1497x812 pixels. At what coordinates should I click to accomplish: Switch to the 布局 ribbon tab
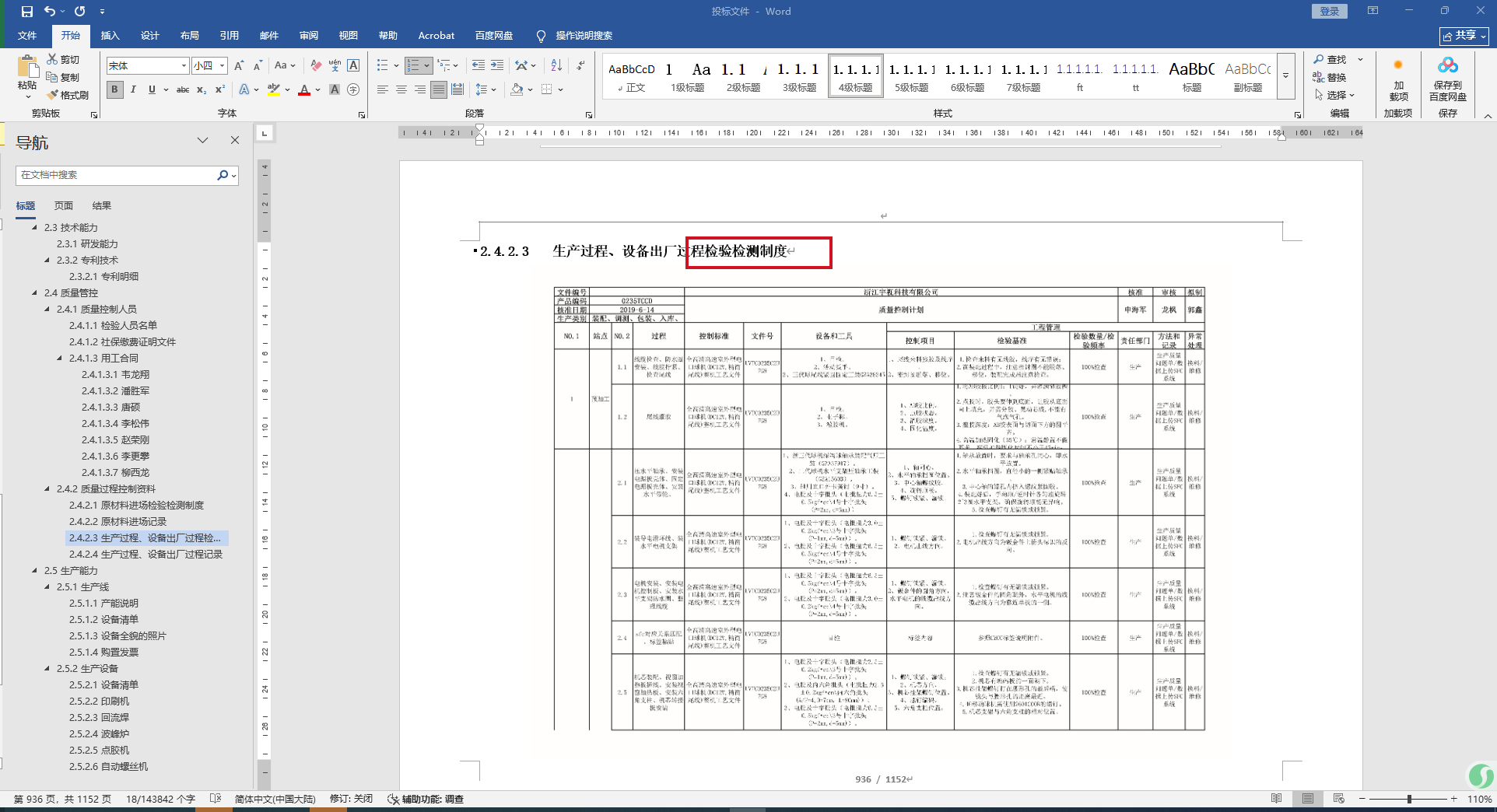point(189,36)
